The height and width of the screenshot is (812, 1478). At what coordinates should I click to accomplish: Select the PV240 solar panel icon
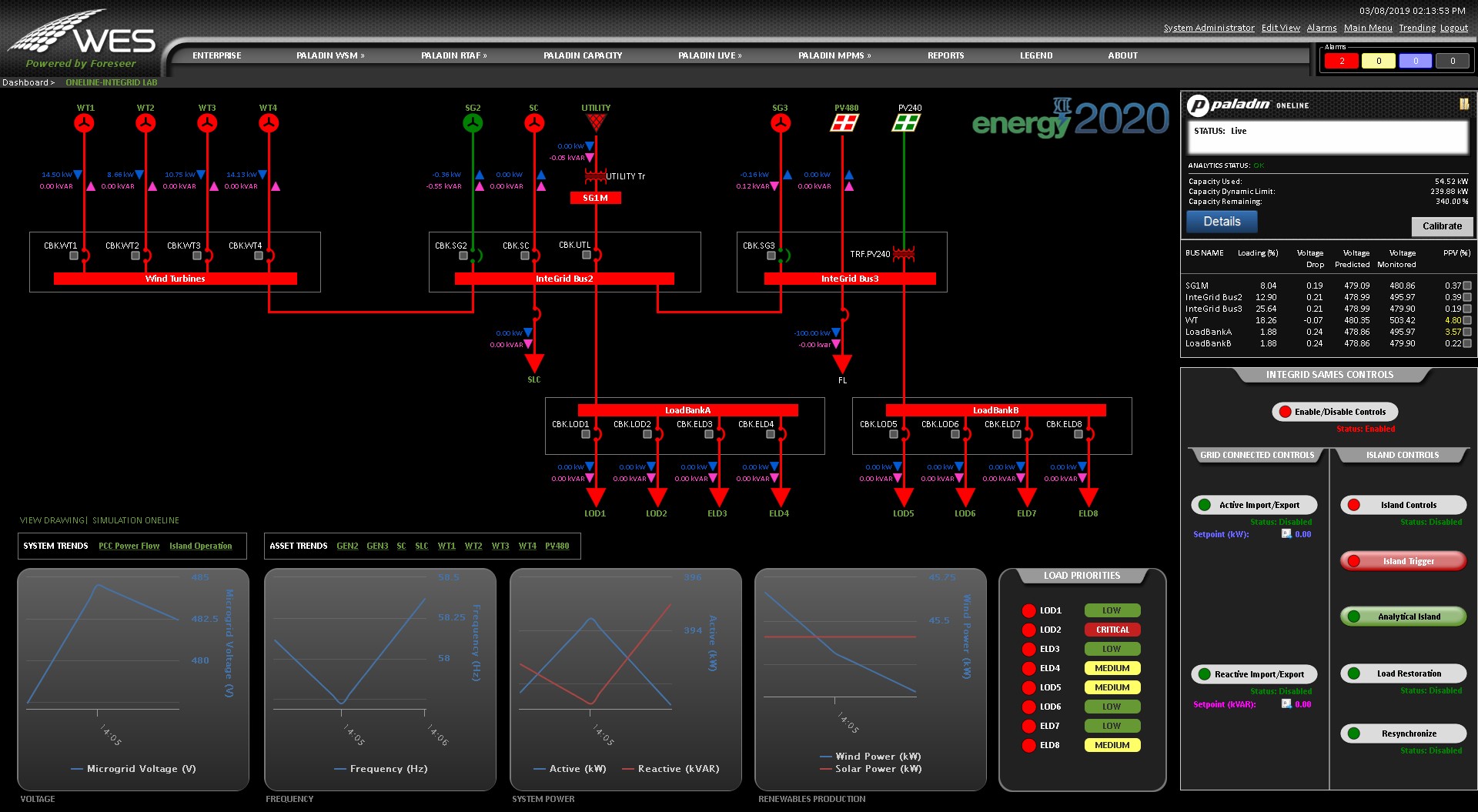906,122
